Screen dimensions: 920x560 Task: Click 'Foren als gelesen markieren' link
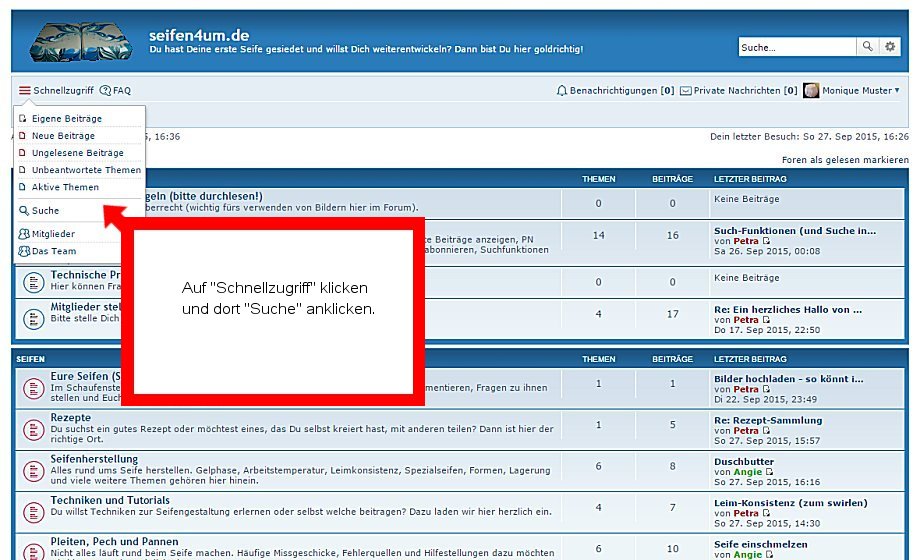pyautogui.click(x=845, y=160)
